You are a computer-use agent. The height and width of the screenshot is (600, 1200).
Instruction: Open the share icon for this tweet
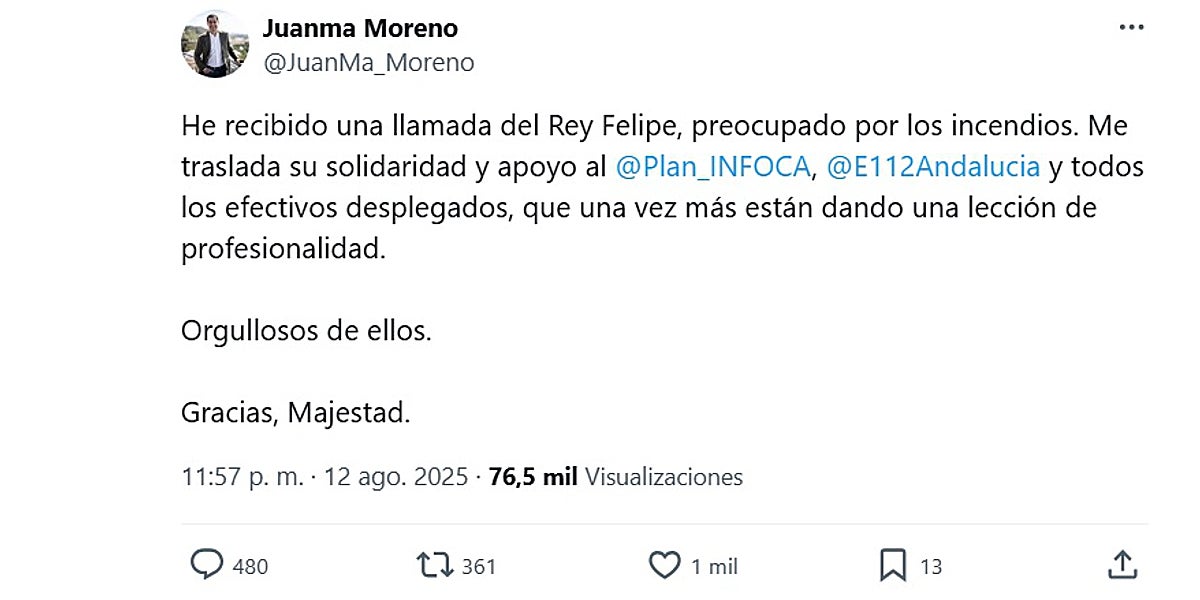click(1123, 566)
